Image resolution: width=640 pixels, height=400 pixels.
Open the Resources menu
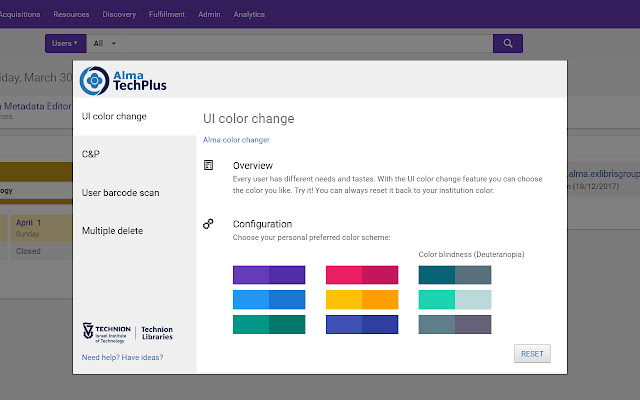tap(71, 14)
